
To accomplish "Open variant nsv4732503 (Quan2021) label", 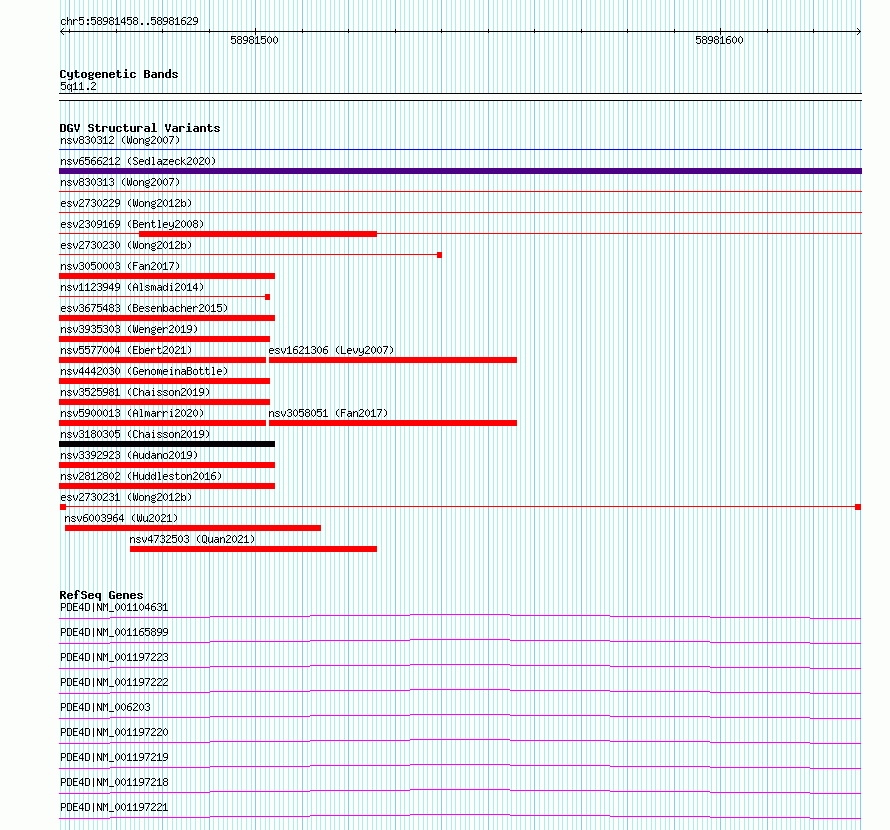I will [x=192, y=539].
